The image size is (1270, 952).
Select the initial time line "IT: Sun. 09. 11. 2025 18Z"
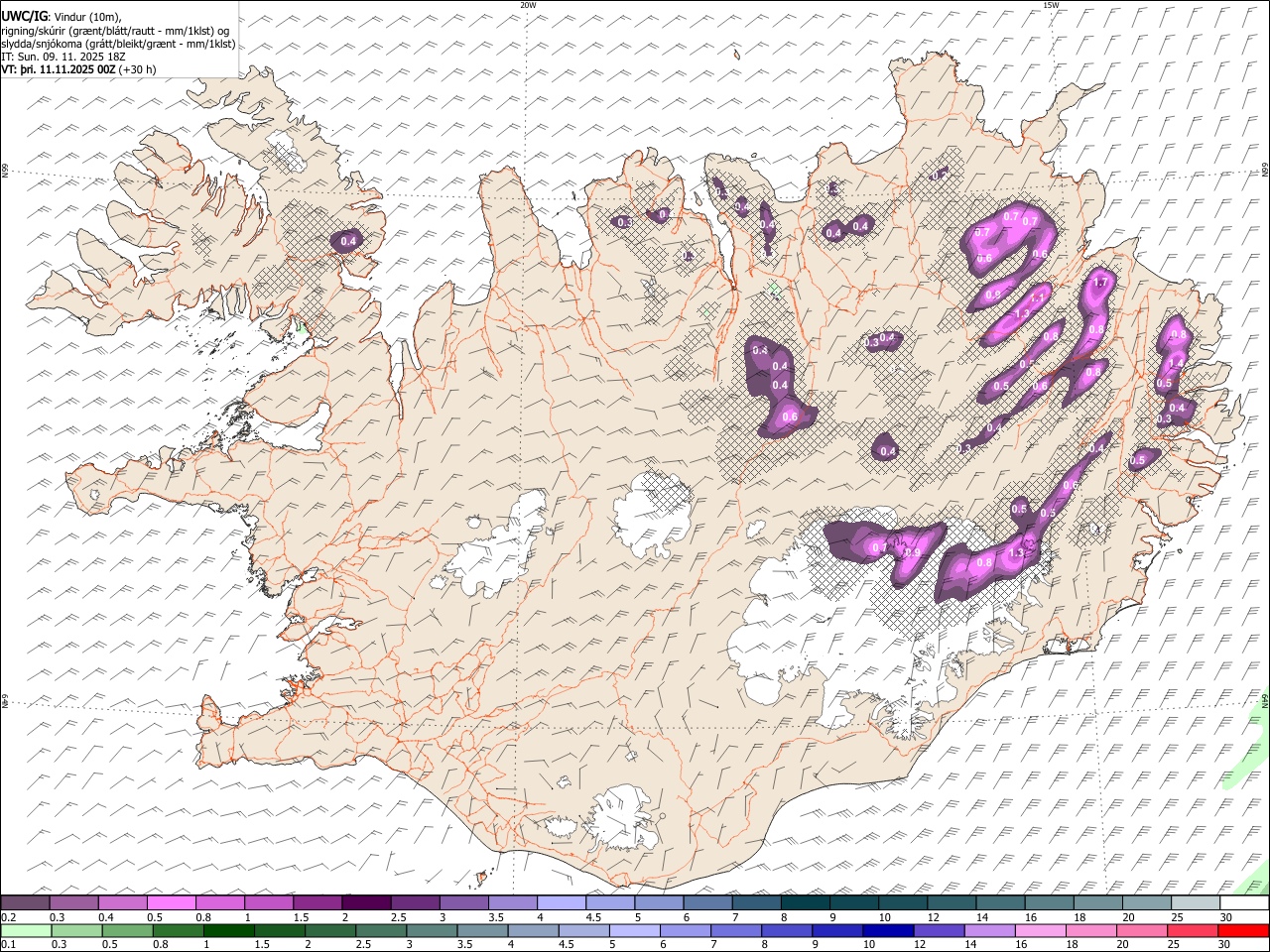(63, 57)
